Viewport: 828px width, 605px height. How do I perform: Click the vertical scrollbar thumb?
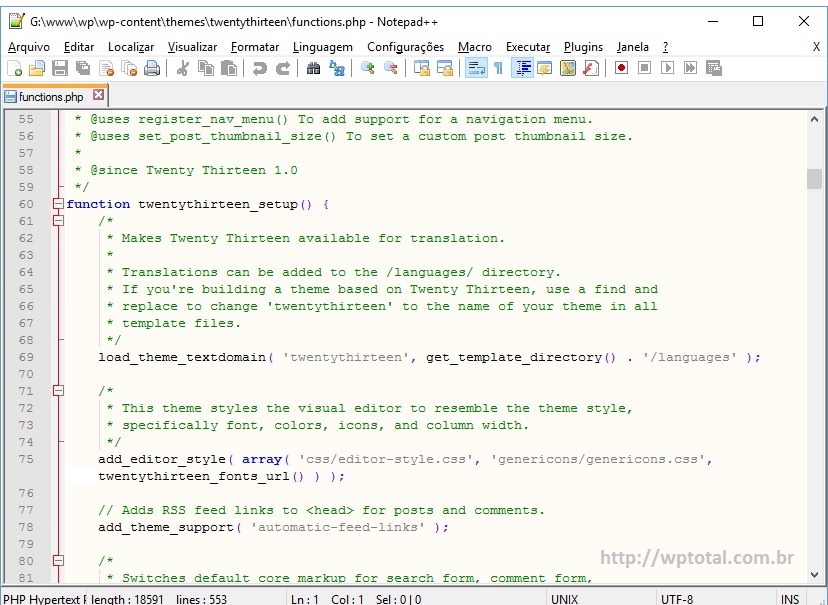tap(814, 178)
